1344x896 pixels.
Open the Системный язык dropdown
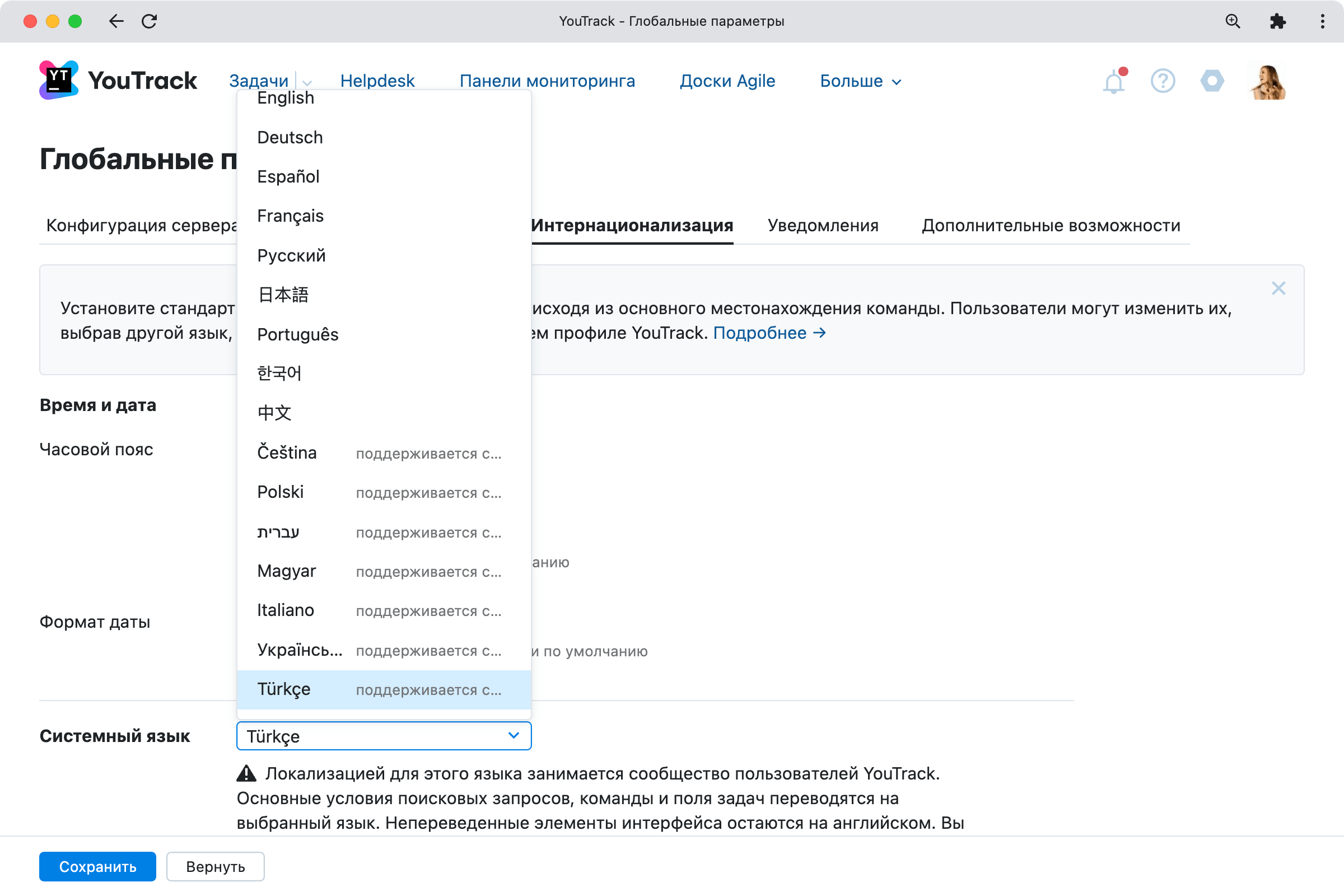point(384,736)
